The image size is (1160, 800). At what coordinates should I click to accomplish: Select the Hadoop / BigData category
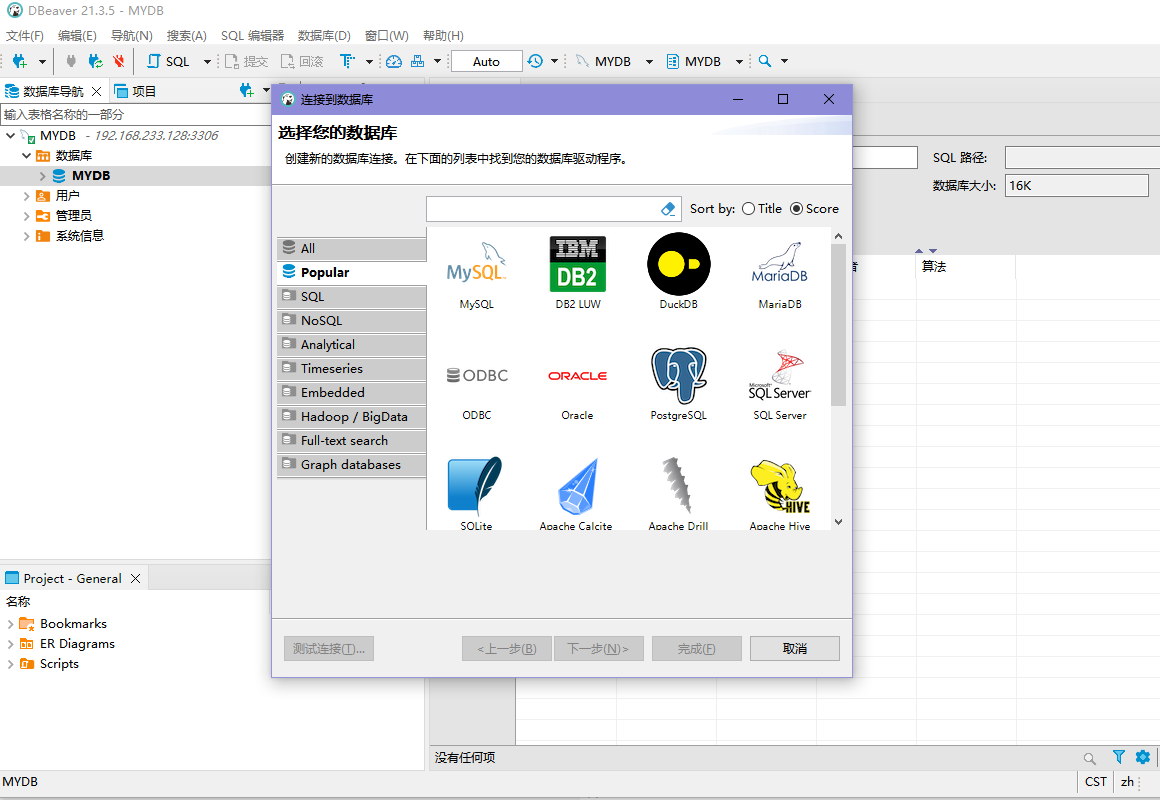click(x=352, y=417)
